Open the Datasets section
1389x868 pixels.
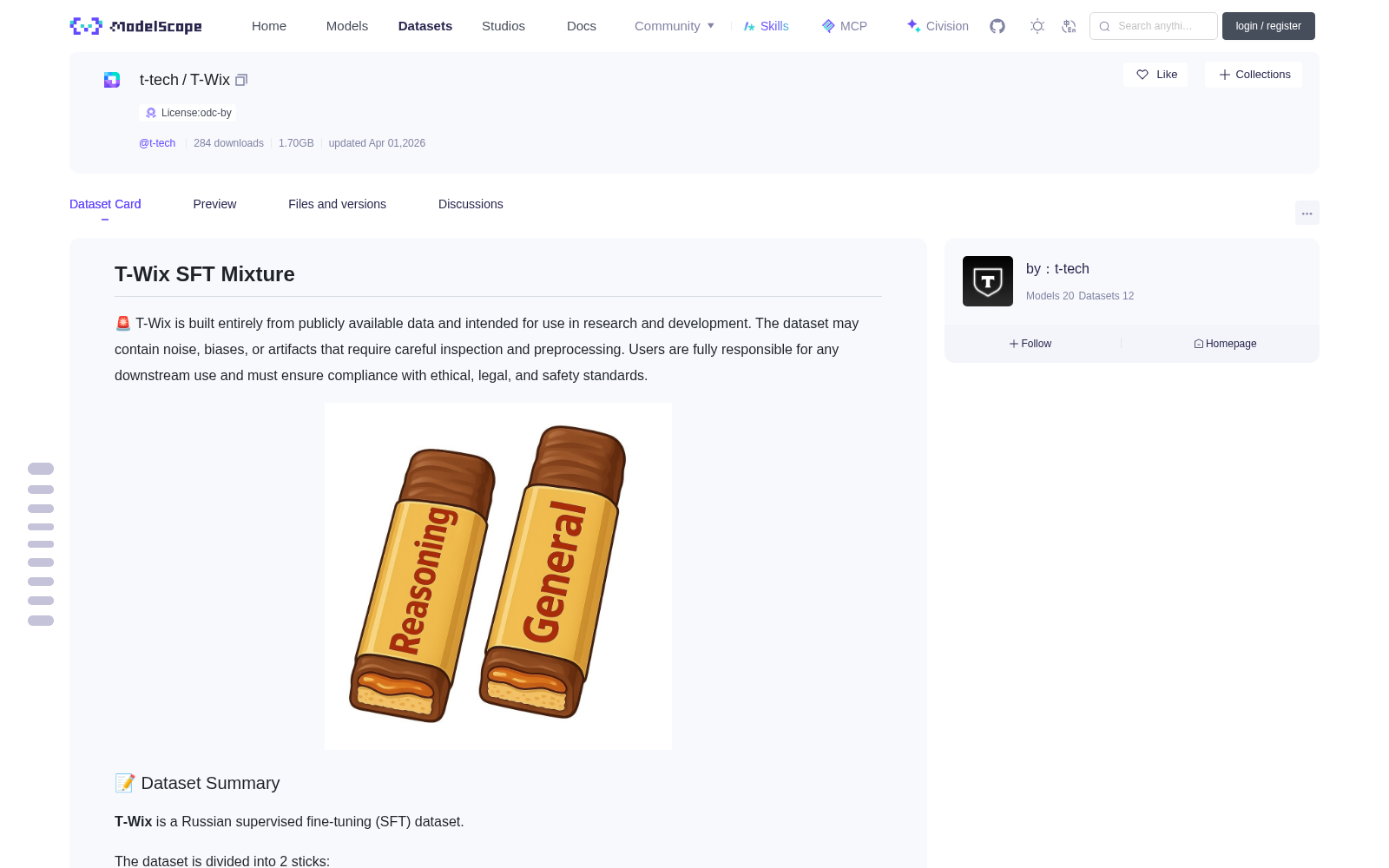click(x=425, y=26)
